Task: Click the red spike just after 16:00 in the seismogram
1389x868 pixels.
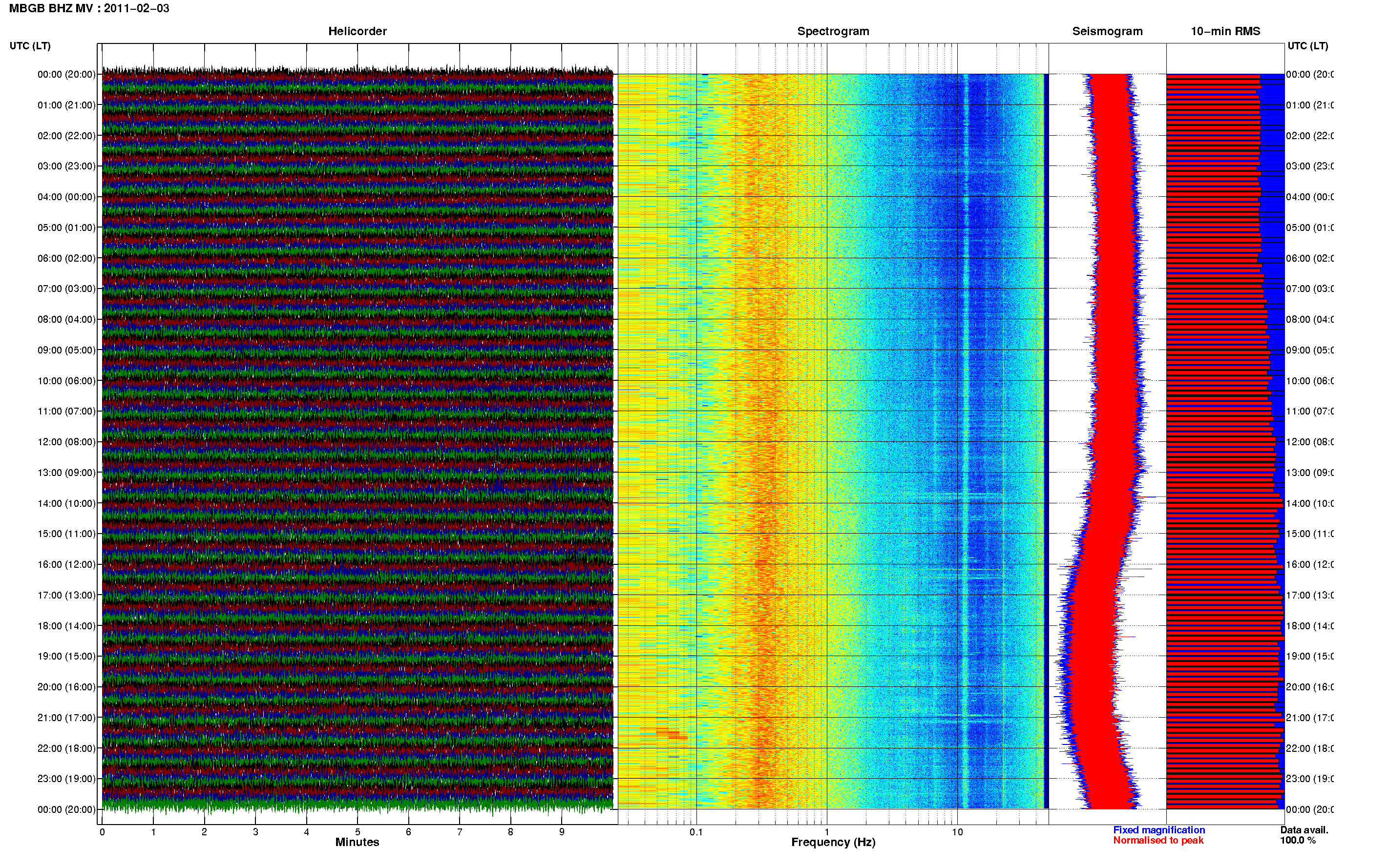Action: pyautogui.click(x=1138, y=570)
